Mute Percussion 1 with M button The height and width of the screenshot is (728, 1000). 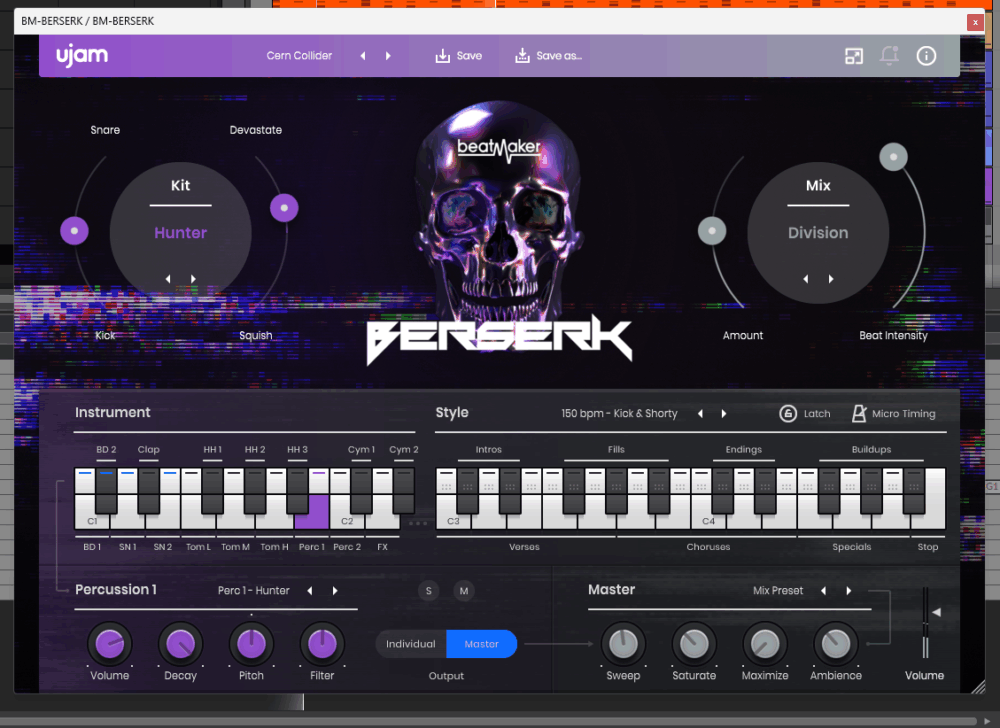coord(464,591)
